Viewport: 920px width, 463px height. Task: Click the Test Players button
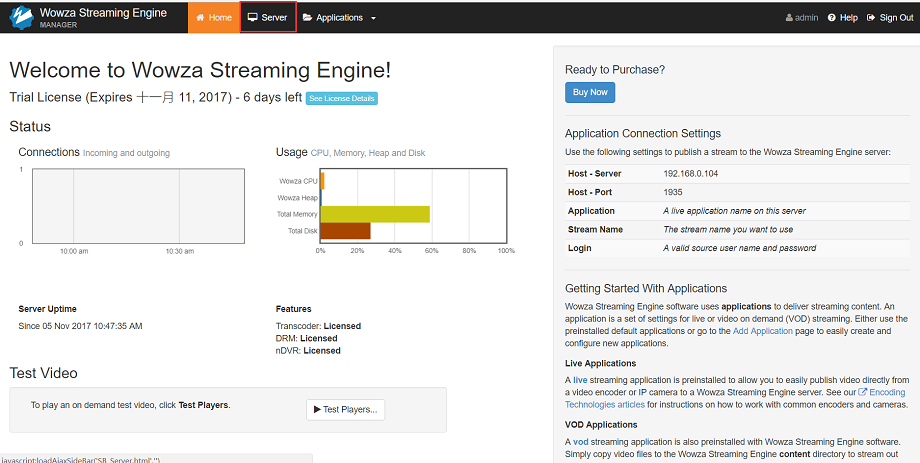click(346, 410)
